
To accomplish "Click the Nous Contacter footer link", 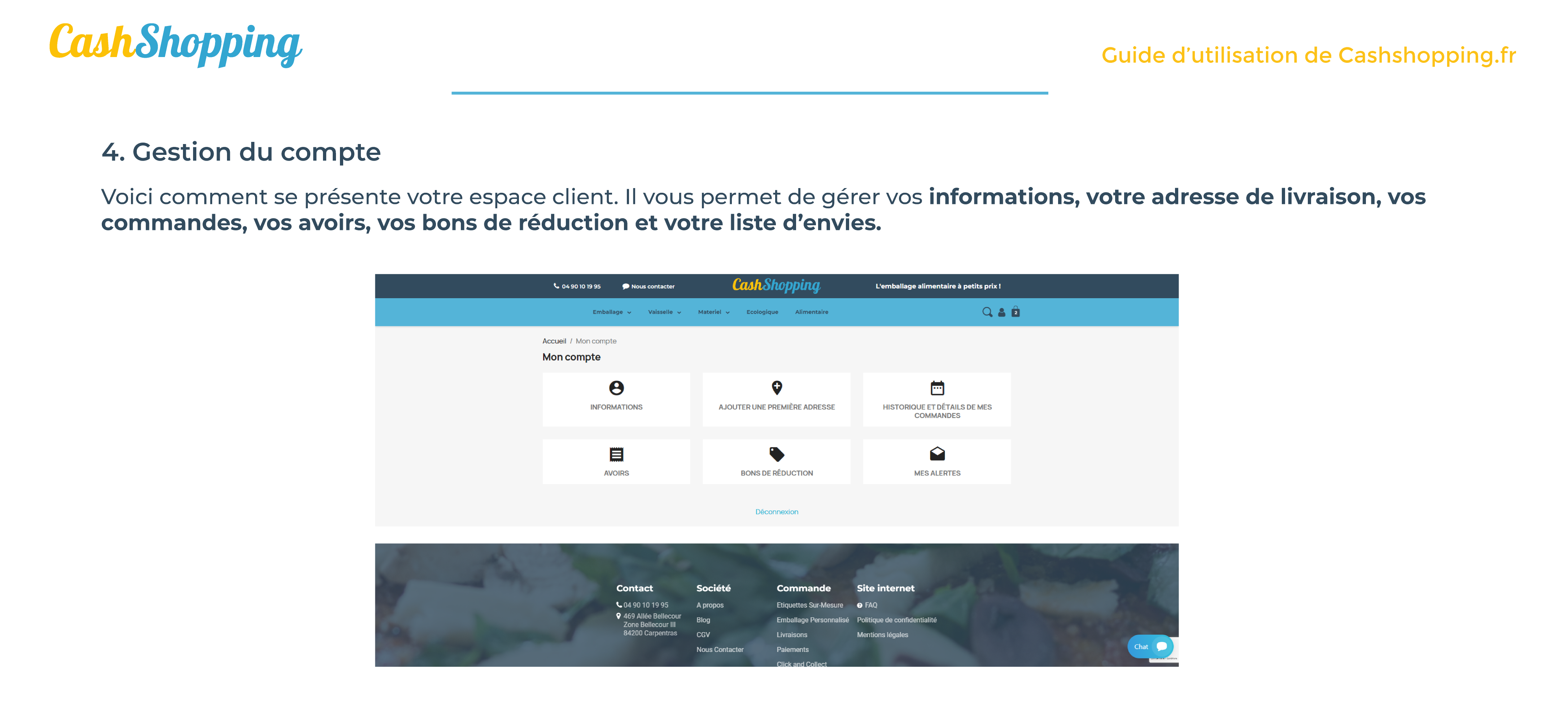I will point(720,649).
